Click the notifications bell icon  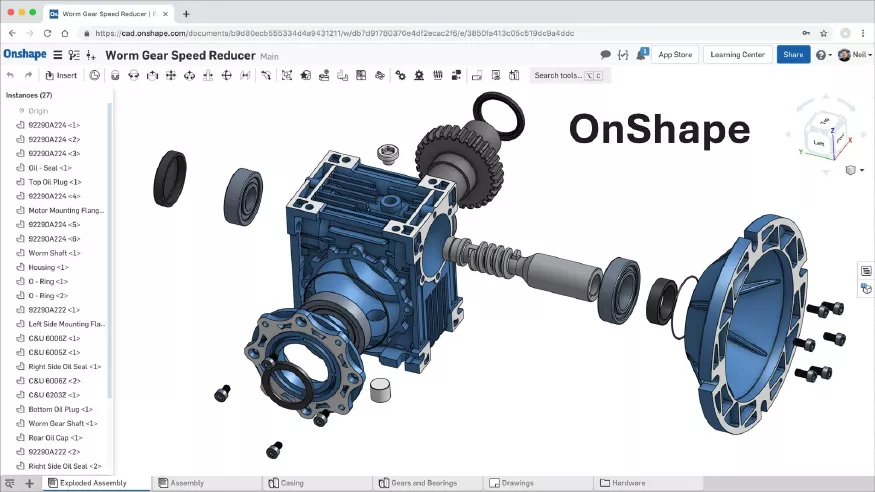tap(641, 55)
